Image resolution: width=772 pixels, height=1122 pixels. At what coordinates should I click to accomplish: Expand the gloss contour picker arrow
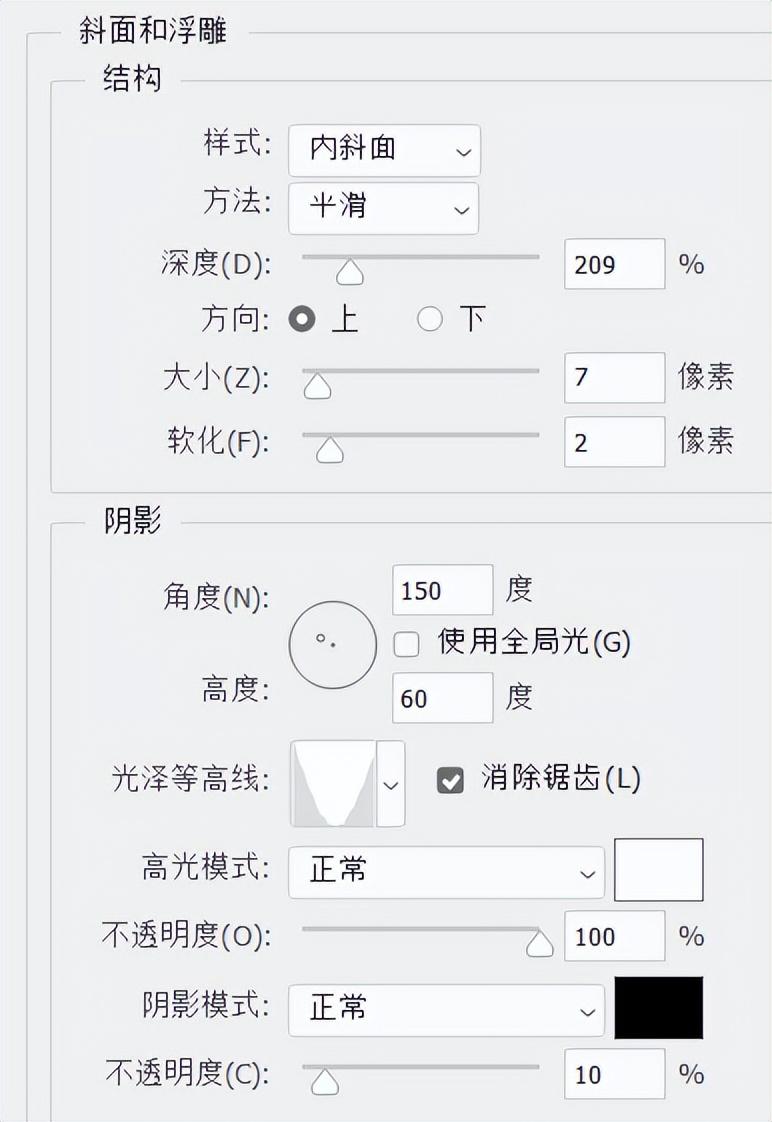pos(391,784)
